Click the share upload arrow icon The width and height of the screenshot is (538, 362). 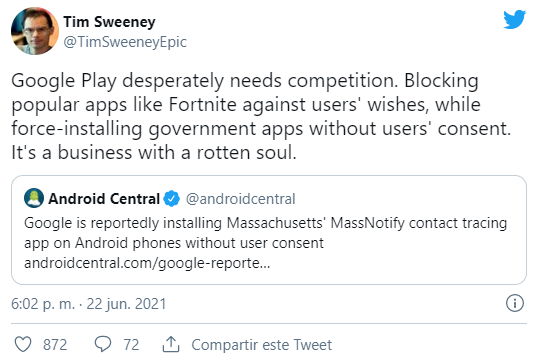[171, 344]
